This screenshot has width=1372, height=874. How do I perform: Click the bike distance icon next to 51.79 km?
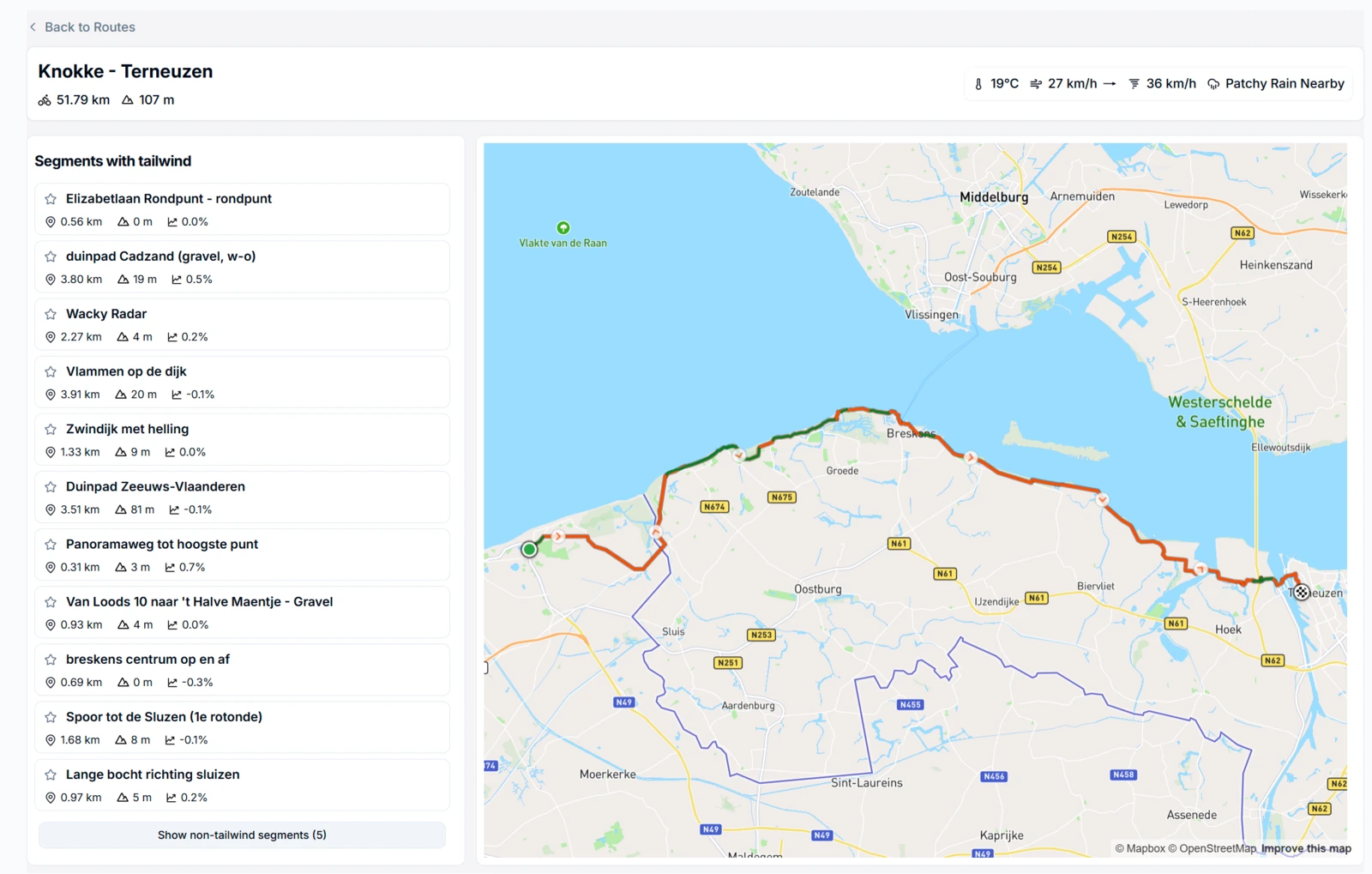tap(45, 100)
